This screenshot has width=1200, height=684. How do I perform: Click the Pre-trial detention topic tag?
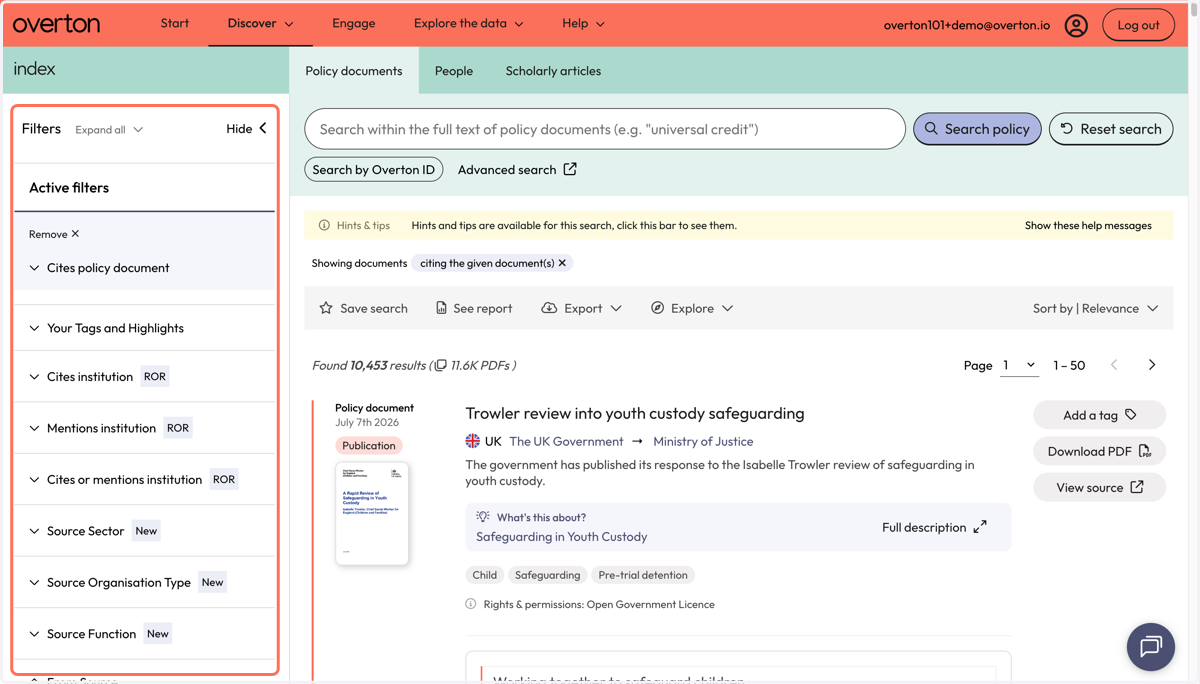pyautogui.click(x=643, y=575)
